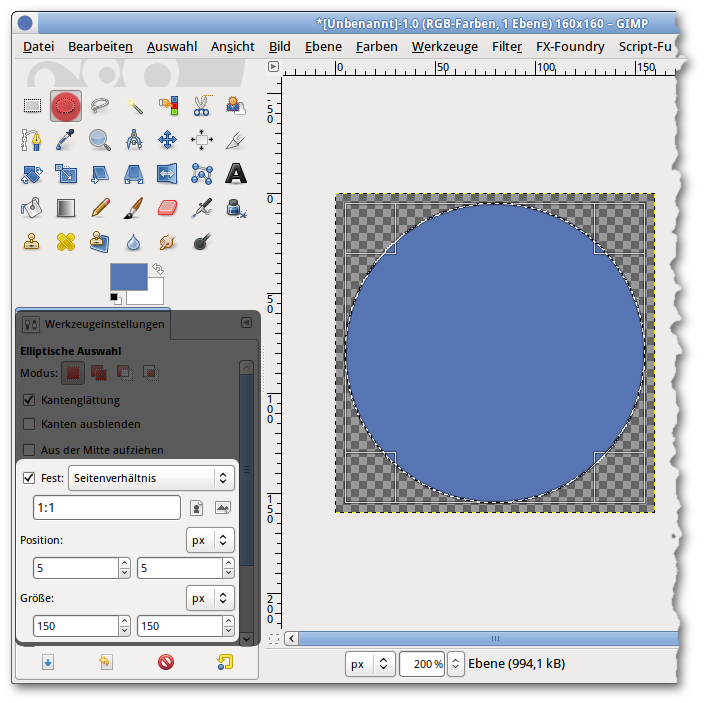Open the Position unit px dropdown
The image size is (708, 703).
coord(210,540)
